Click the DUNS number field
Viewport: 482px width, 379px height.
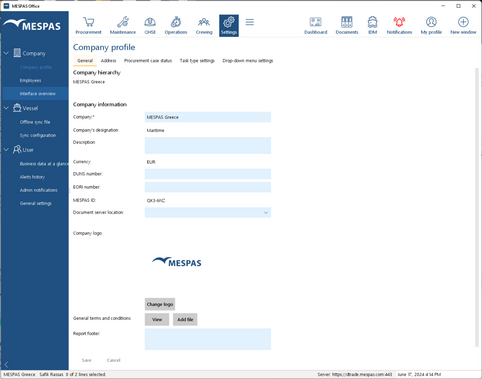tap(208, 174)
